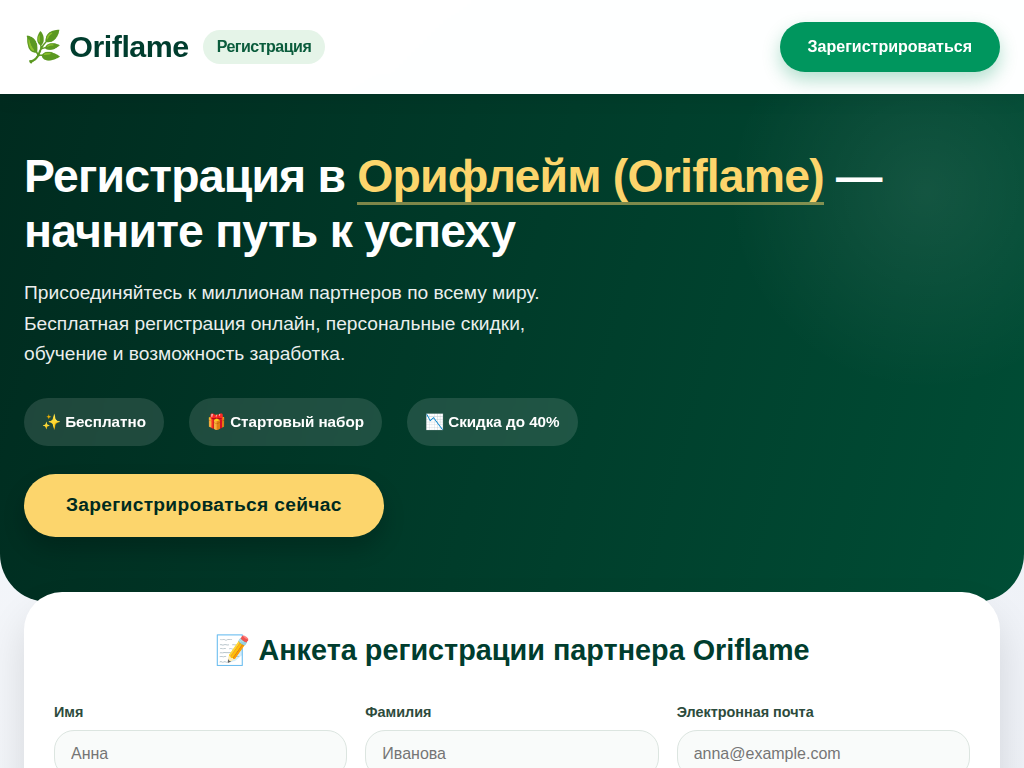This screenshot has width=1024, height=768.
Task: Click the 'начните путь к успеху' headline text
Action: click(x=270, y=232)
